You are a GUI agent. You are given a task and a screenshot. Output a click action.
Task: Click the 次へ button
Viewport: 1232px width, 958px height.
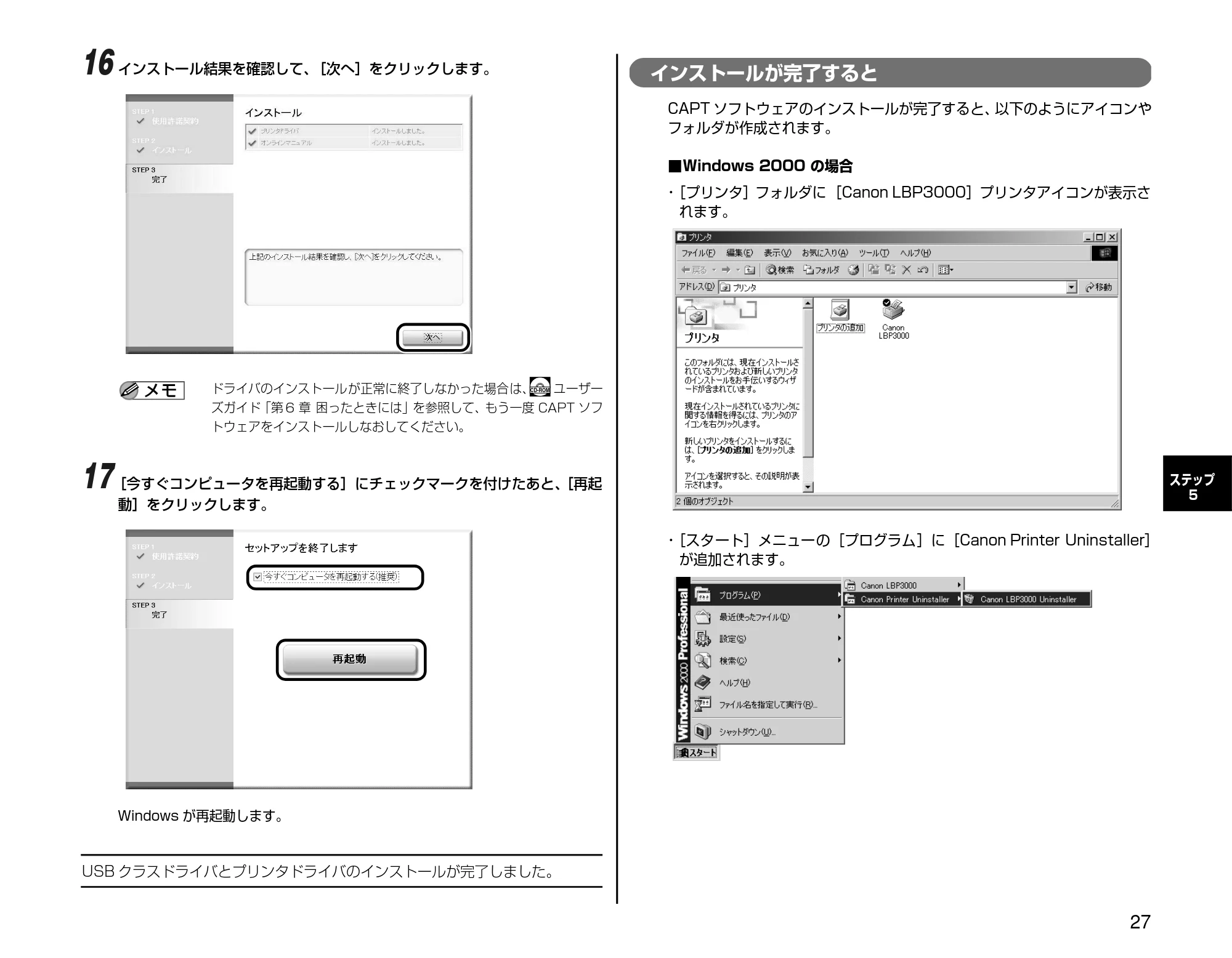[432, 337]
